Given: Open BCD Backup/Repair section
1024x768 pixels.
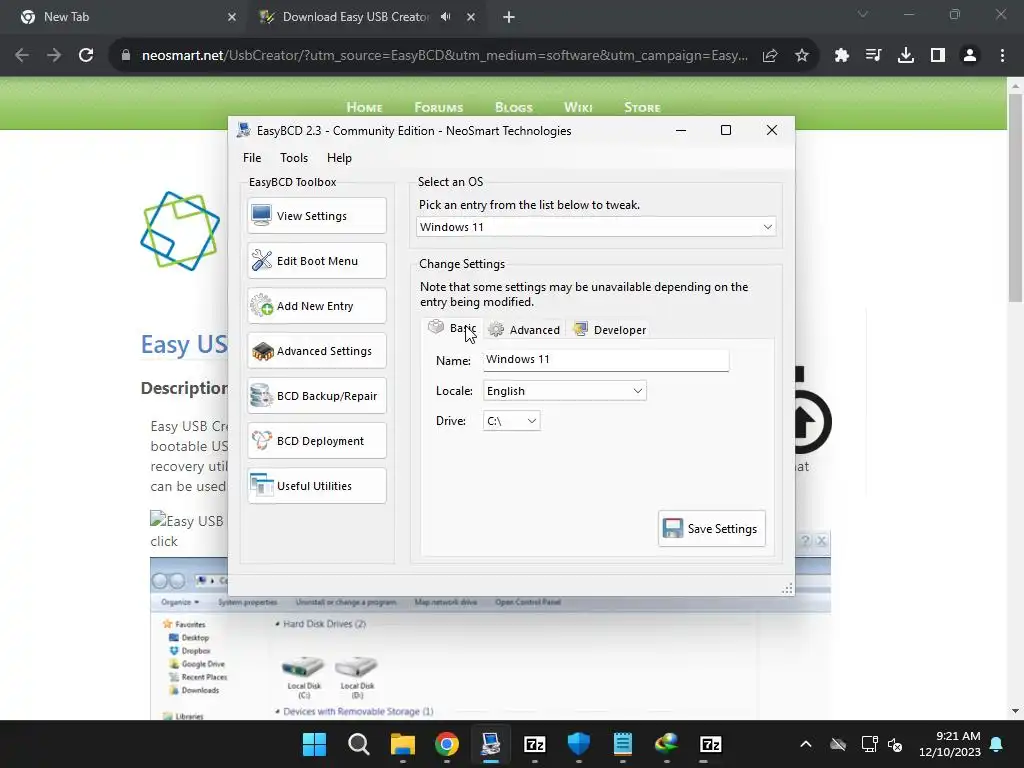Looking at the screenshot, I should [317, 396].
